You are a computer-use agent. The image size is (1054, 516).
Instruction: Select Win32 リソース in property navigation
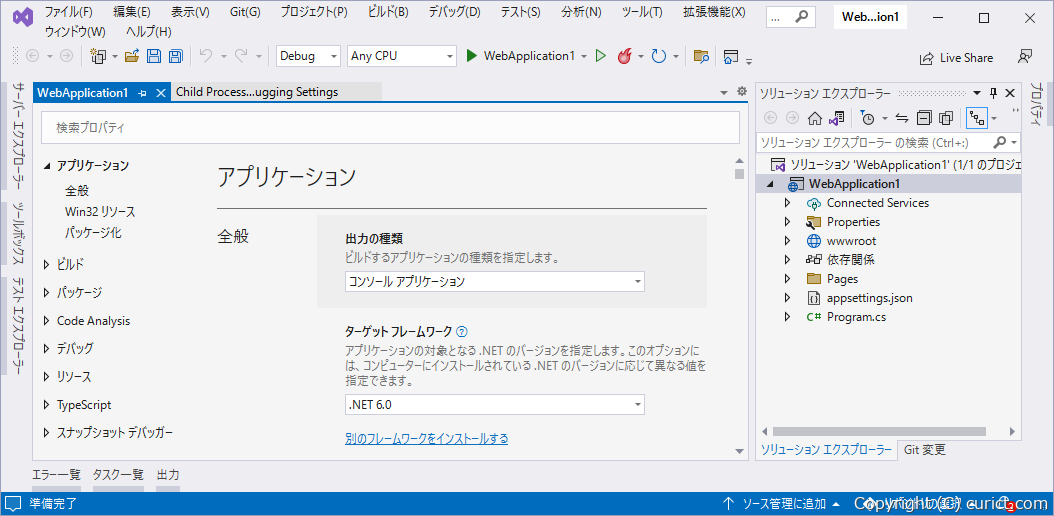point(100,212)
